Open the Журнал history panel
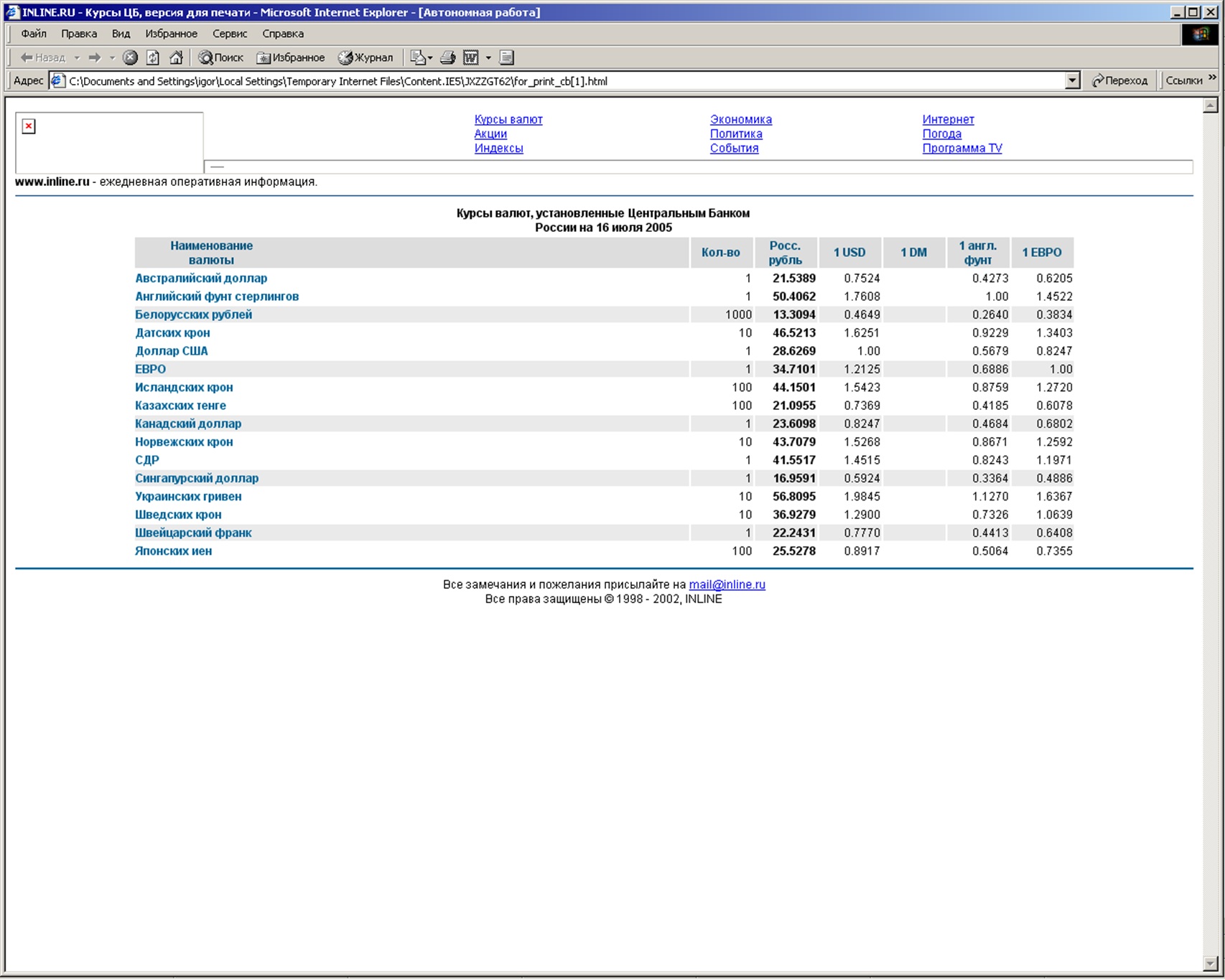 click(365, 57)
